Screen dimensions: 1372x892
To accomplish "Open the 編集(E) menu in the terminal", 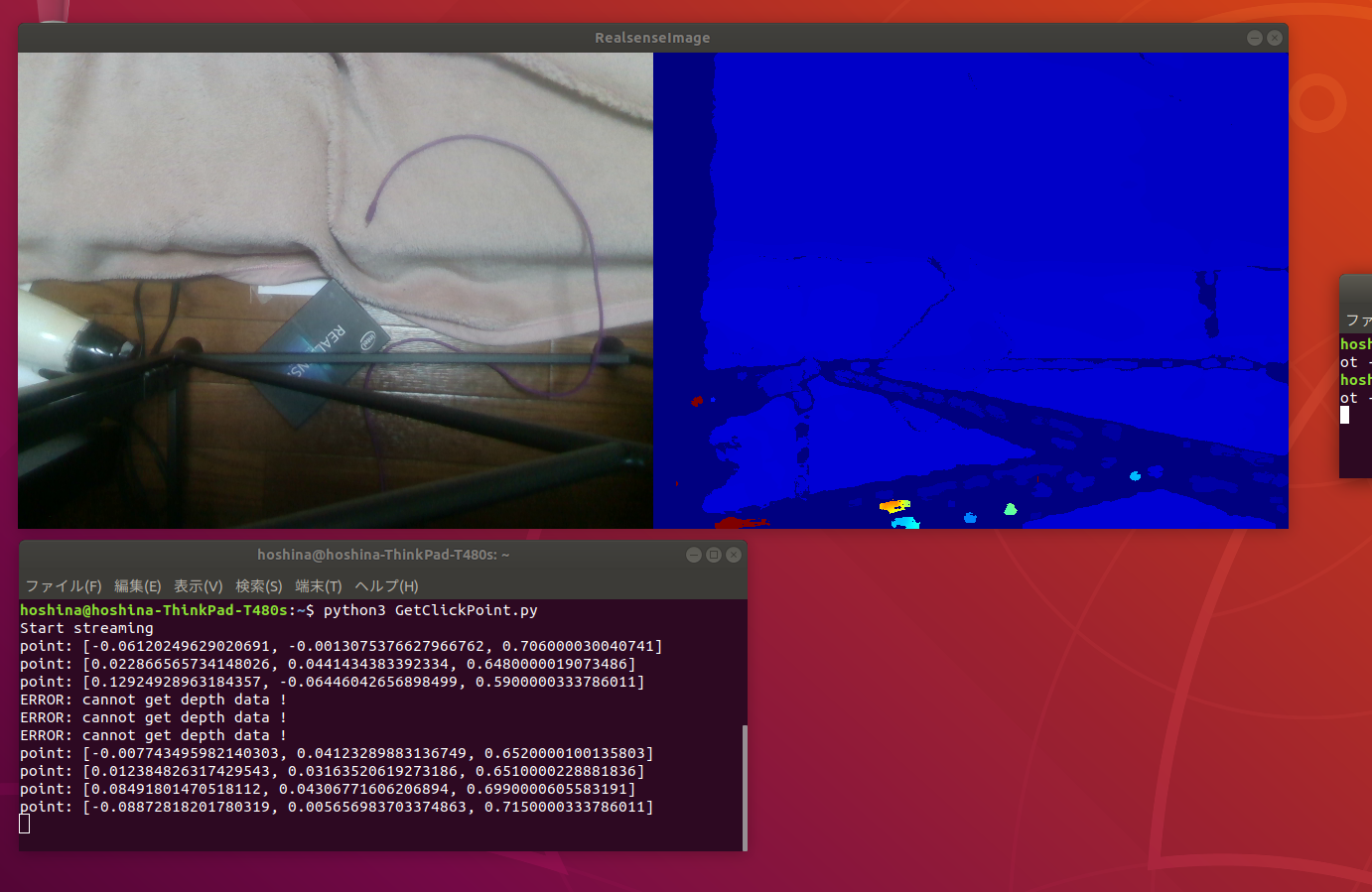I will click(137, 585).
